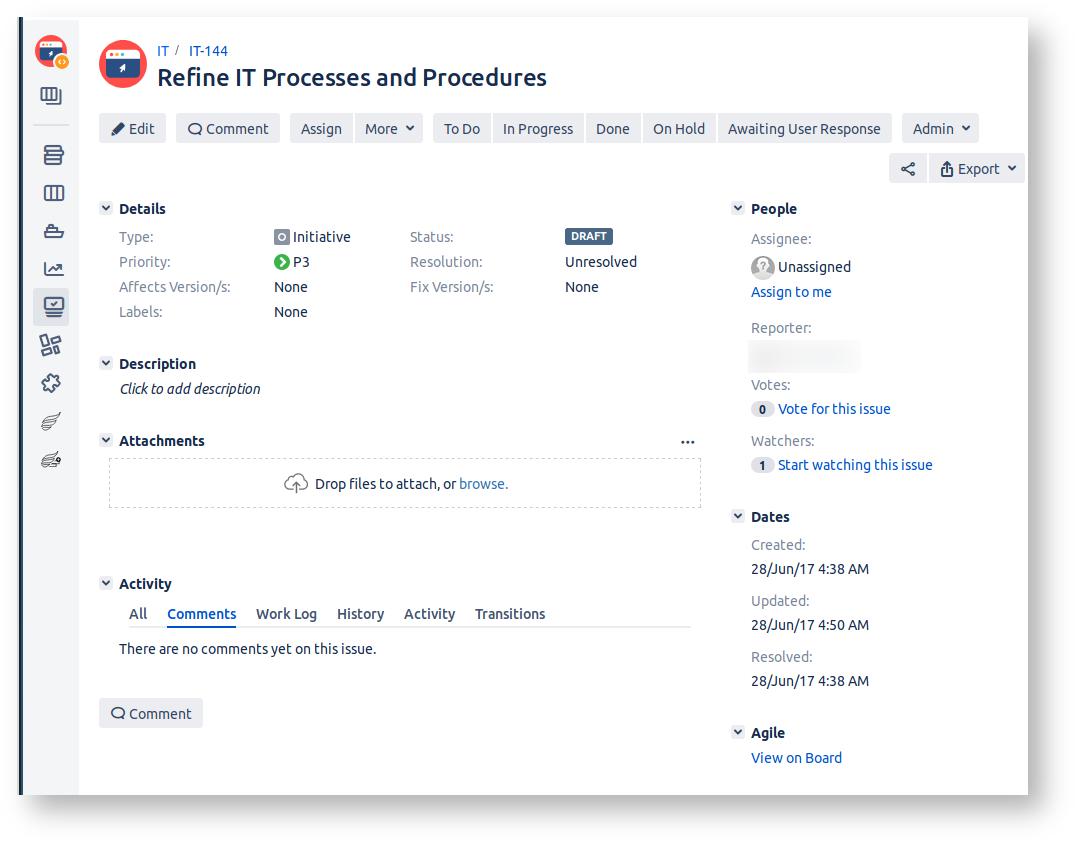This screenshot has width=1076, height=843.
Task: Collapse the Details section
Action: coord(106,209)
